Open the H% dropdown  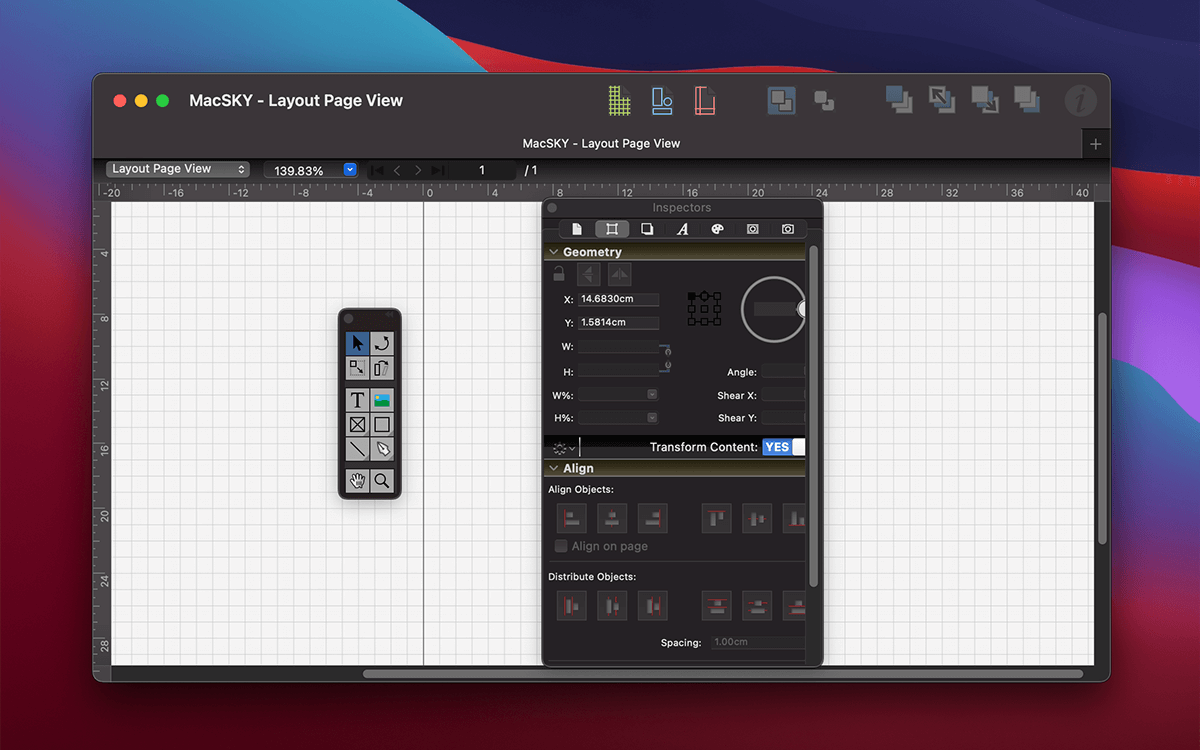[652, 418]
